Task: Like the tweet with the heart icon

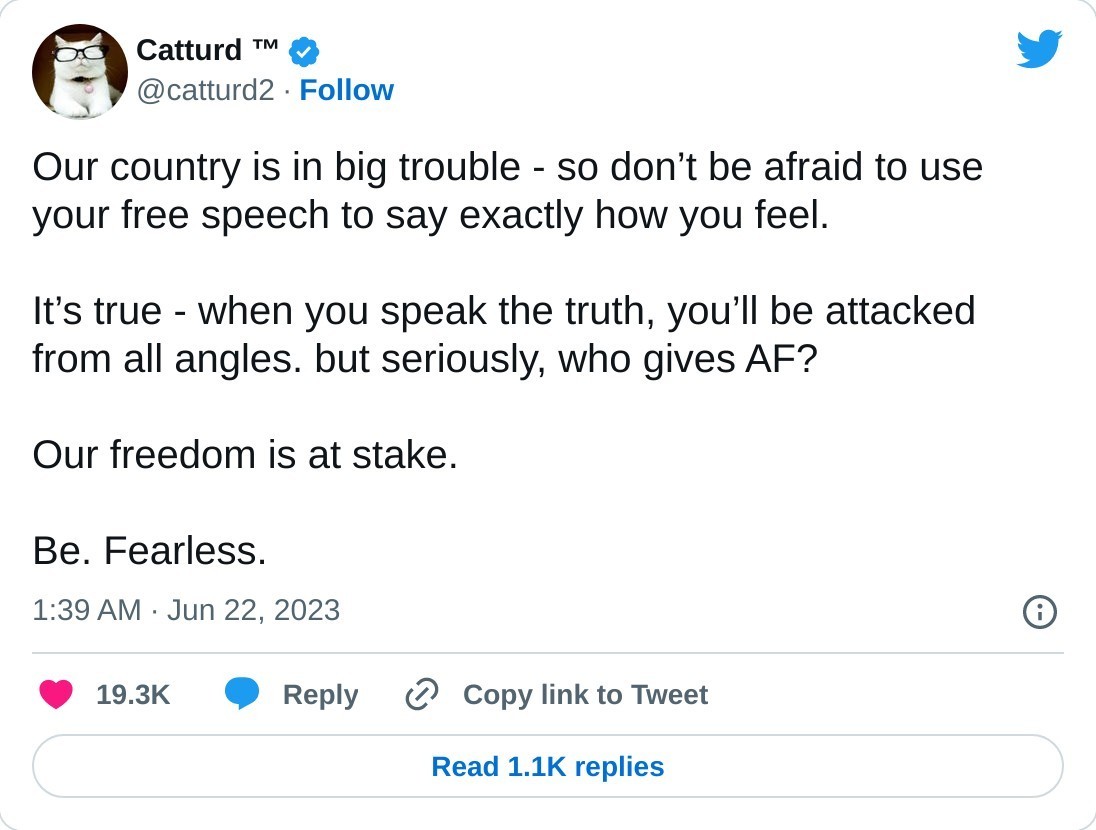Action: coord(55,694)
